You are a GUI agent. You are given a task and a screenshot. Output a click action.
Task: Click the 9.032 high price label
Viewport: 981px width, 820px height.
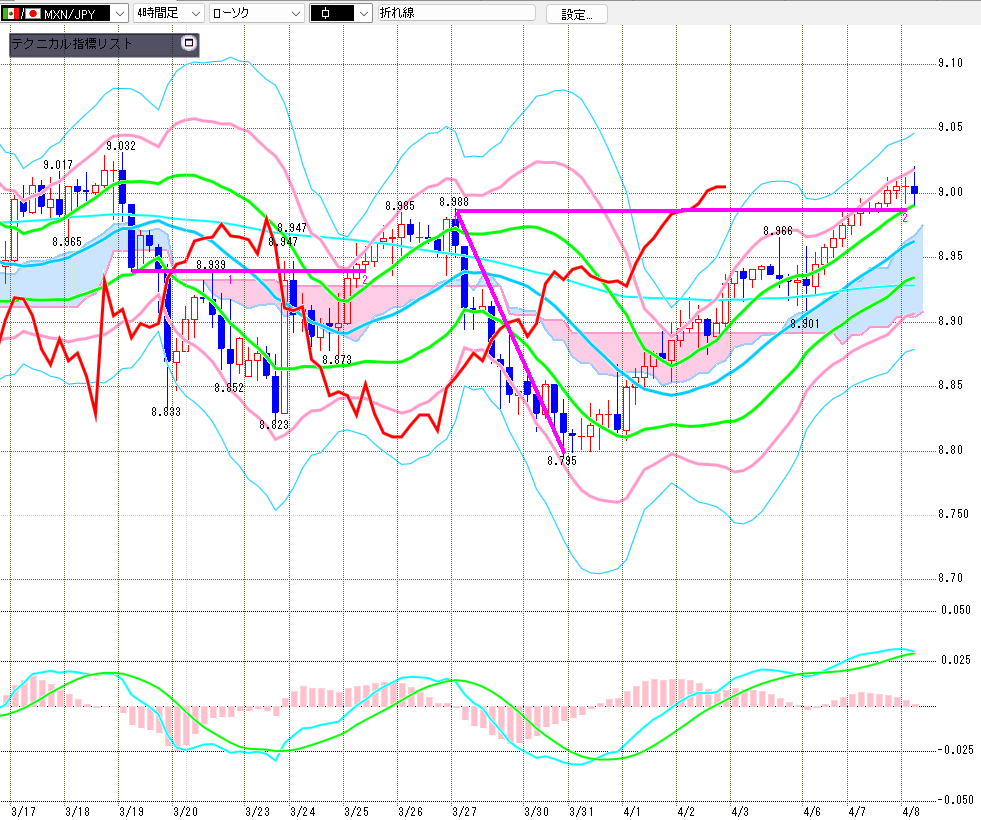click(120, 146)
